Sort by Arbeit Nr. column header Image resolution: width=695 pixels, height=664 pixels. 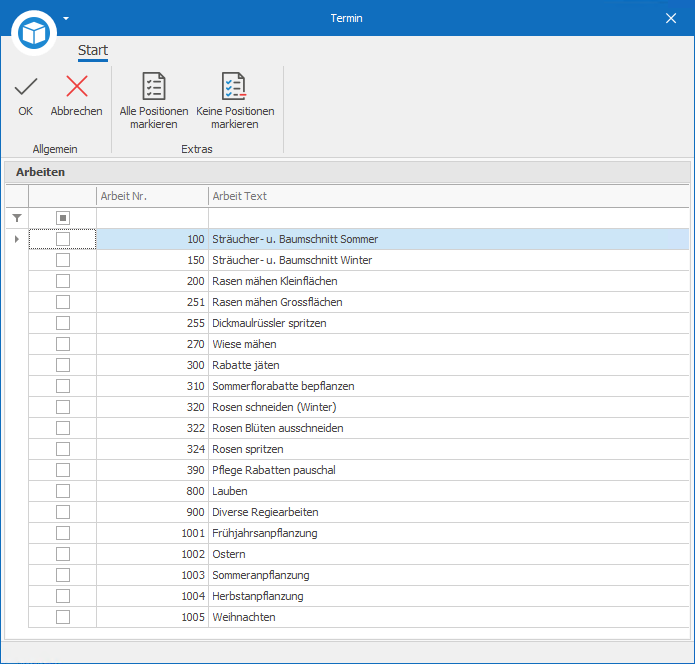152,196
